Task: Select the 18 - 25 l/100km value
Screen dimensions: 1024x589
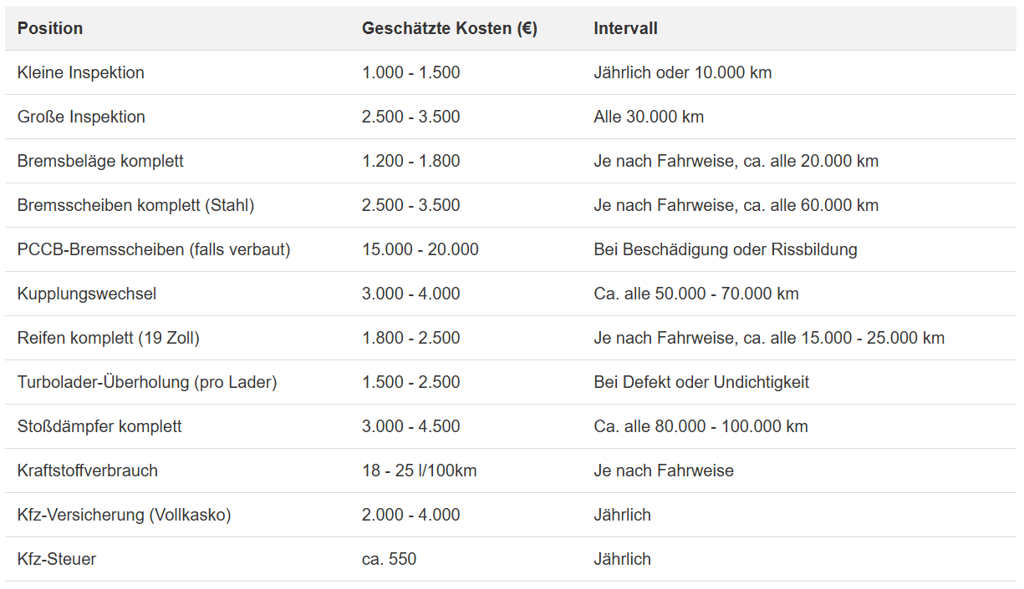Action: coord(419,470)
